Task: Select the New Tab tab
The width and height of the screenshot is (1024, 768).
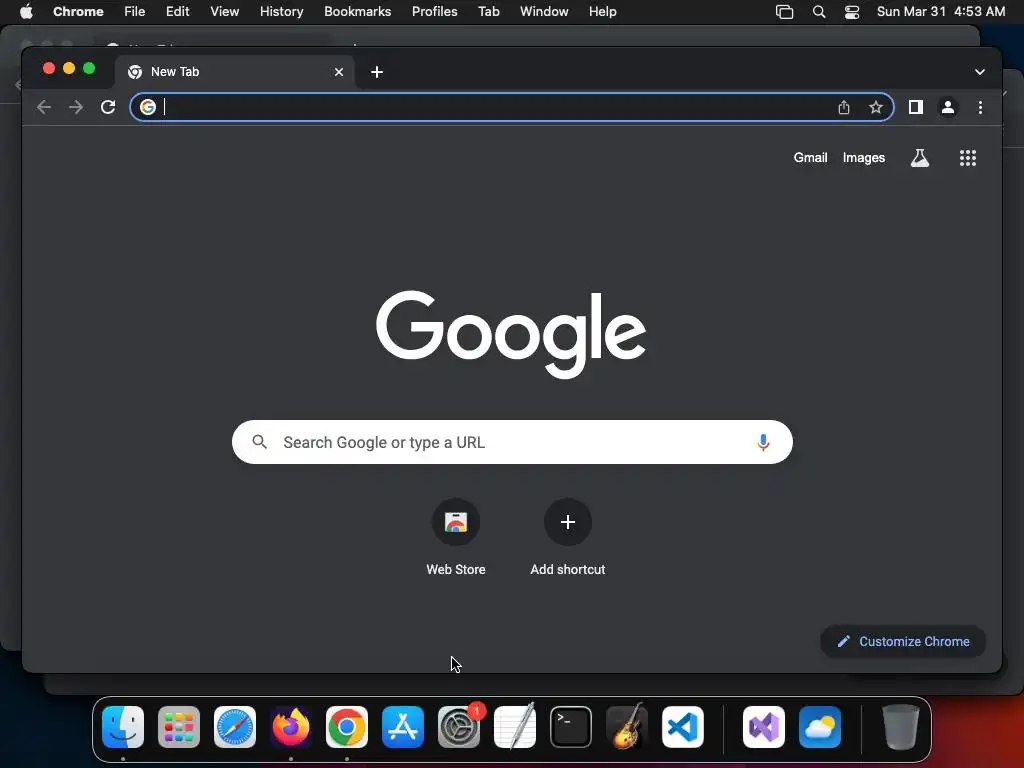Action: [235, 72]
